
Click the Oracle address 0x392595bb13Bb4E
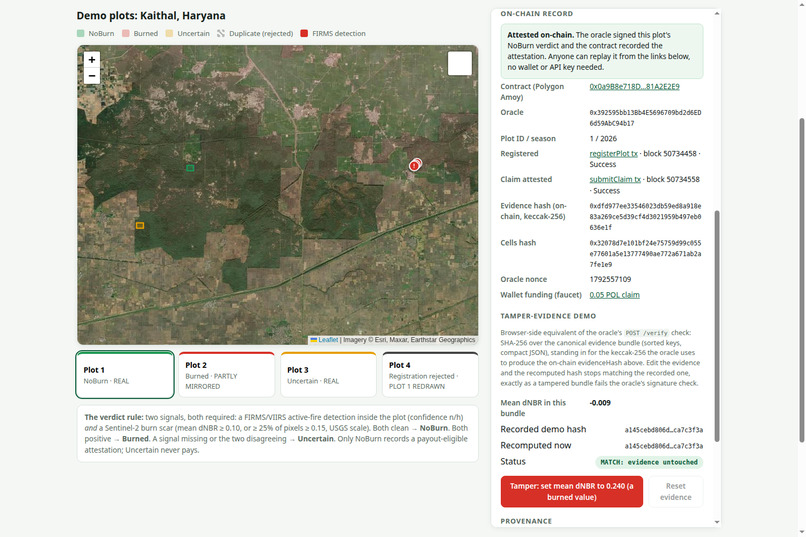pos(645,118)
